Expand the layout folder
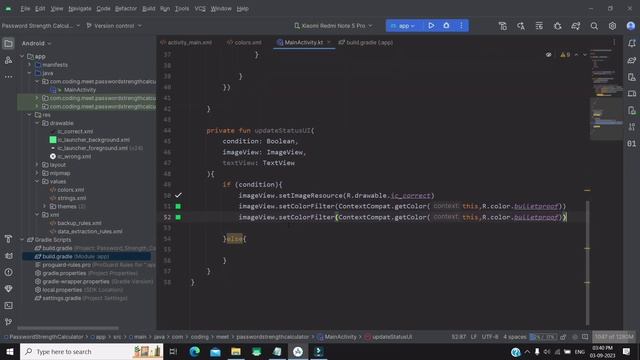This screenshot has height=360, width=640. pyautogui.click(x=37, y=165)
